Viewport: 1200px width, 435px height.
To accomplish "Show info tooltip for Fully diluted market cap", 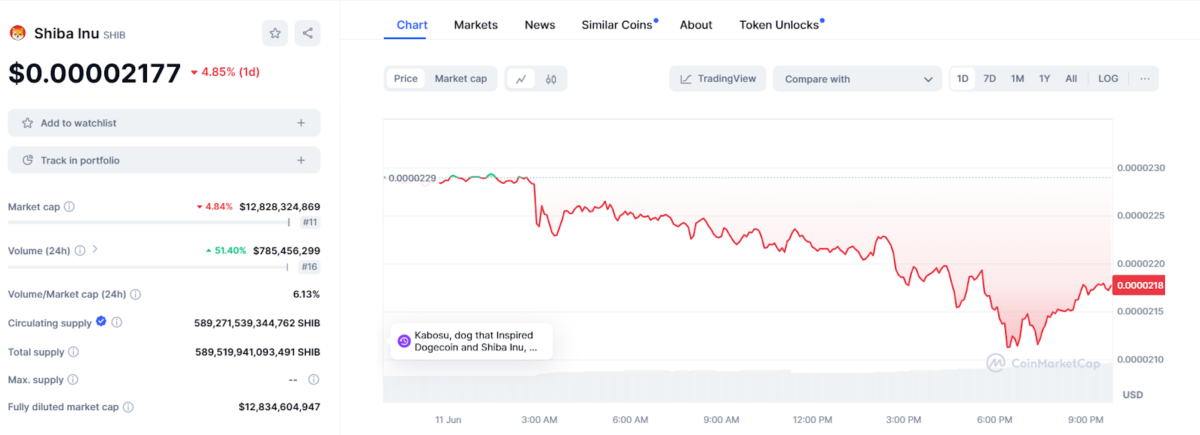I will 128,407.
